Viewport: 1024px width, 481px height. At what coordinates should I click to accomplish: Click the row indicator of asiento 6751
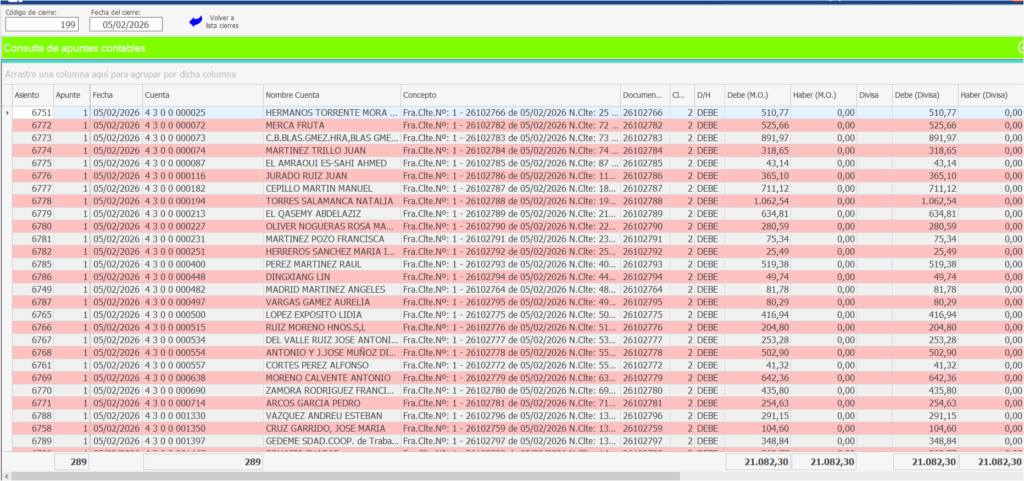coord(8,113)
